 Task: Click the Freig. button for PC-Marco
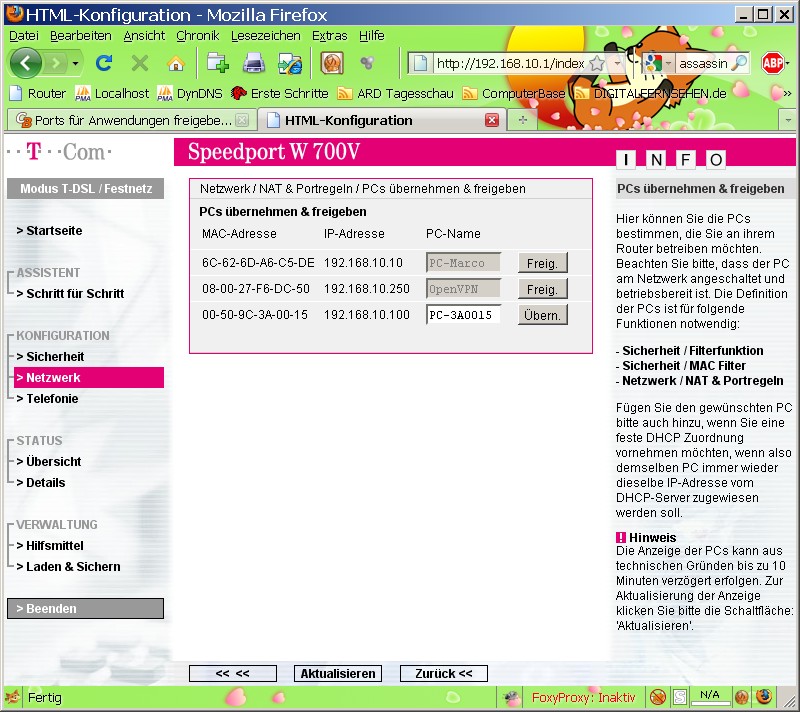coord(542,263)
